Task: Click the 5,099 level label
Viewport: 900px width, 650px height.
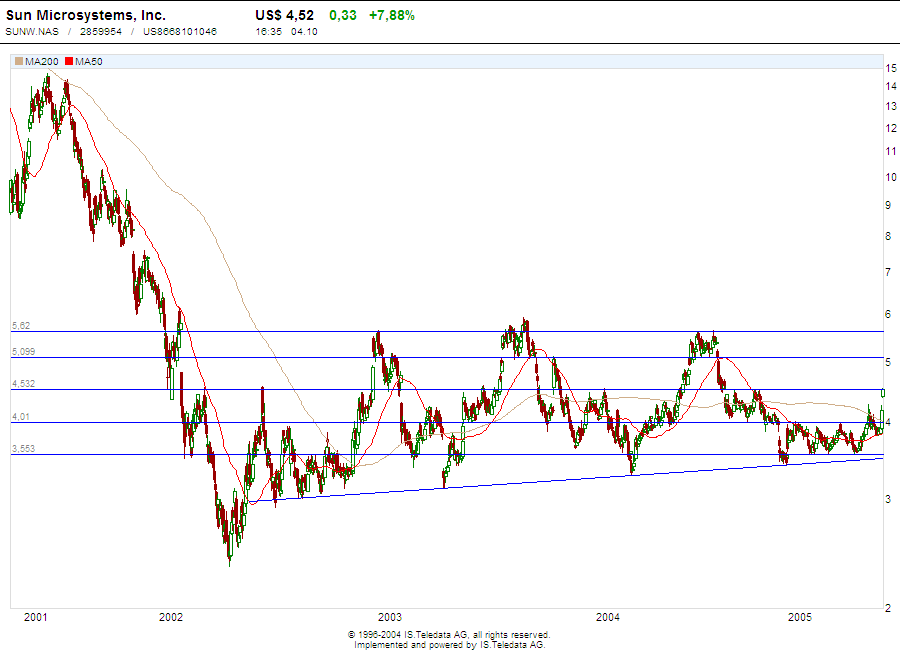Action: pyautogui.click(x=24, y=351)
